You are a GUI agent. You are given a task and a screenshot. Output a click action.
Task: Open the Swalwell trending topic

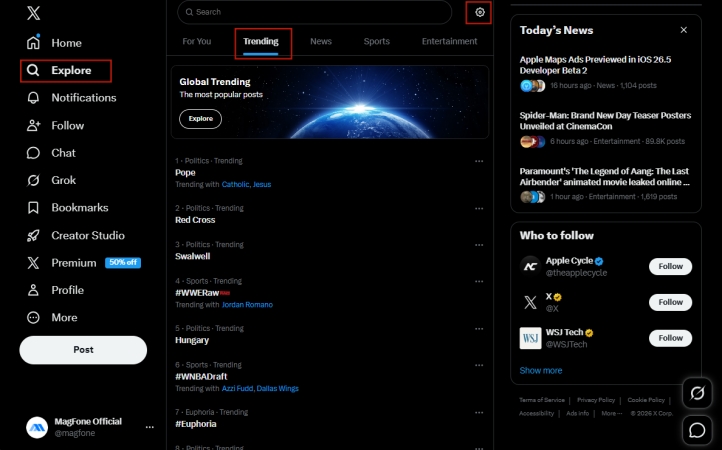(x=192, y=257)
